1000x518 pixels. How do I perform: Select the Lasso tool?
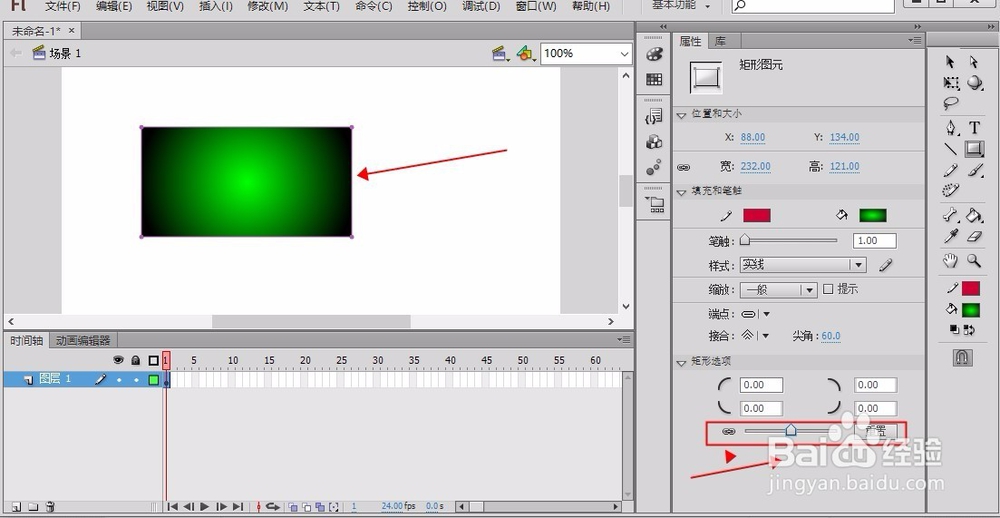tap(951, 103)
